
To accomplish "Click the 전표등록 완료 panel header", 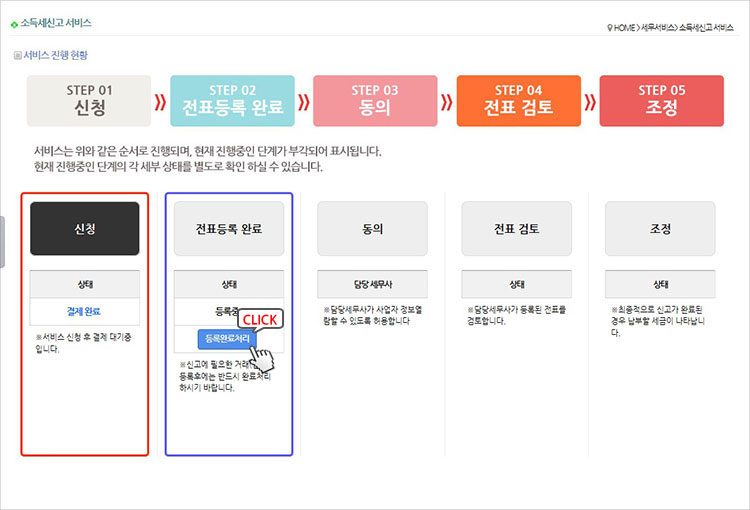I will tap(229, 228).
